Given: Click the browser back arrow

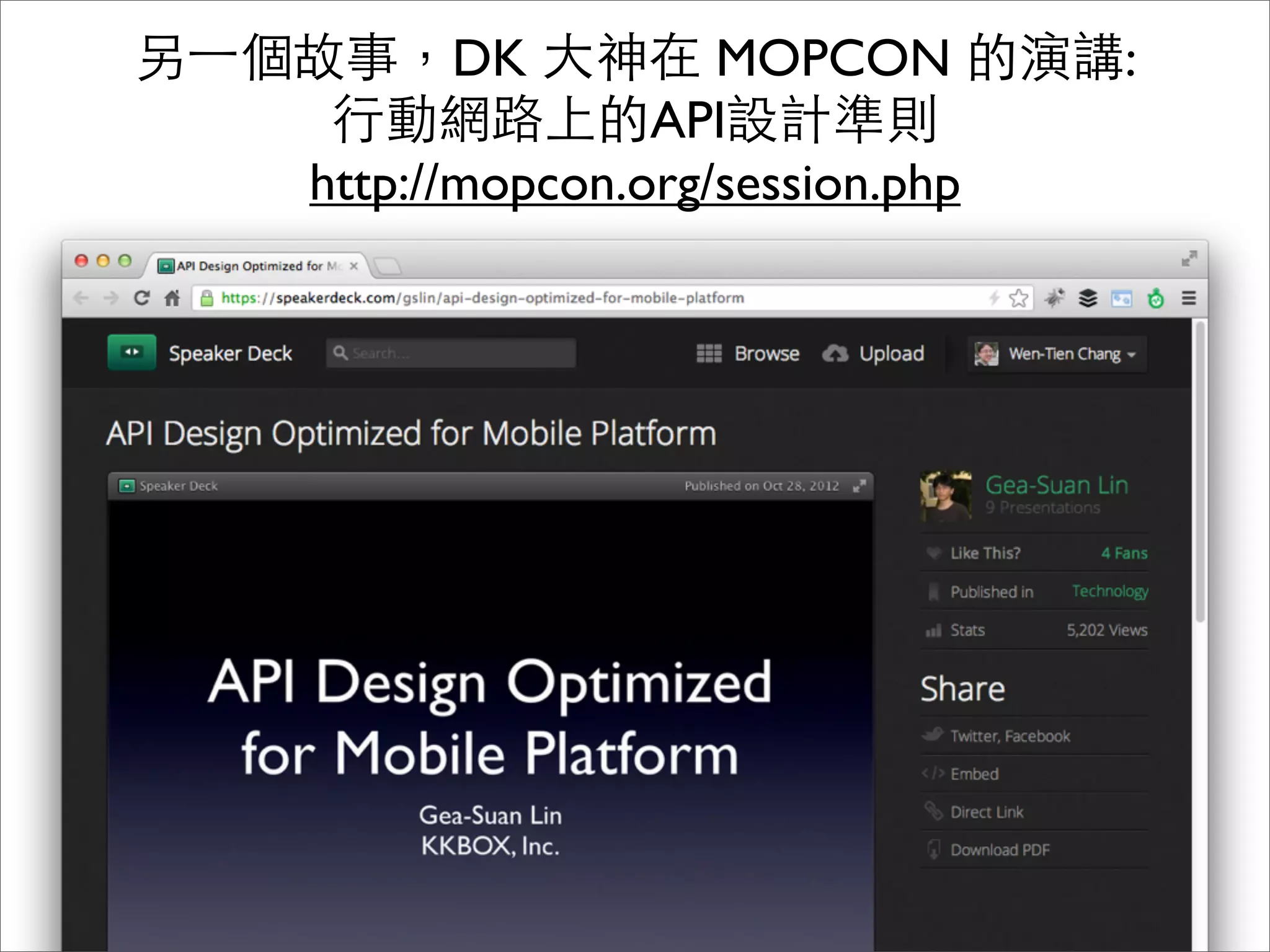Looking at the screenshot, I should [81, 298].
